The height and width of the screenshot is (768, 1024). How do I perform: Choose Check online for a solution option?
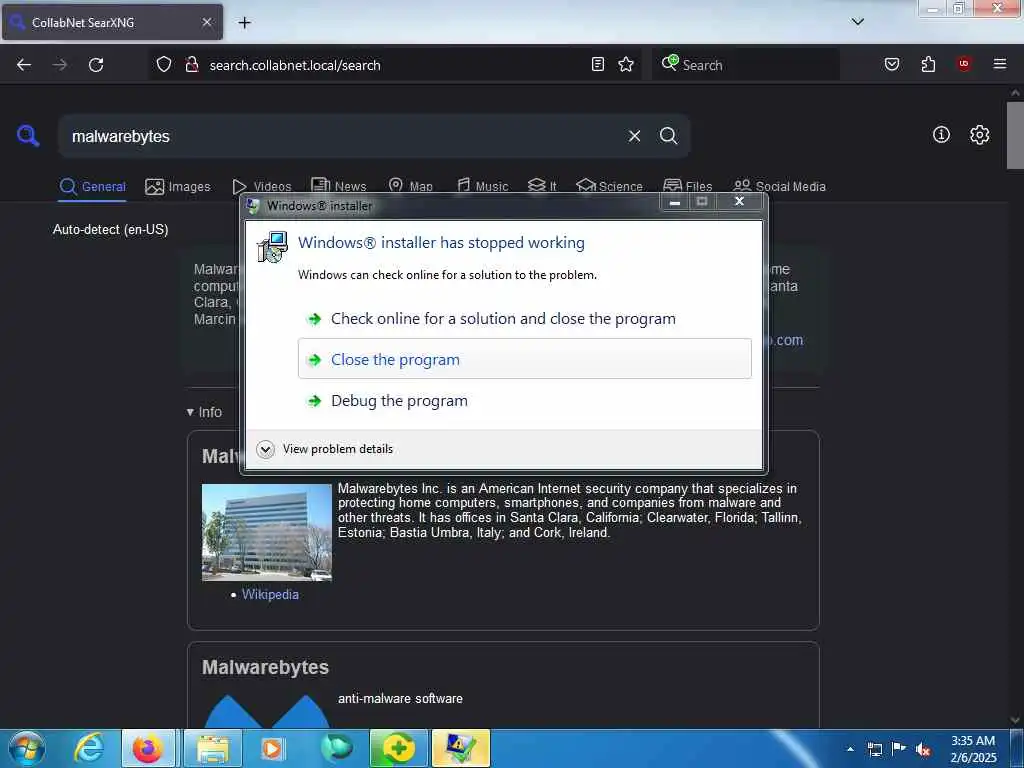[x=525, y=319]
